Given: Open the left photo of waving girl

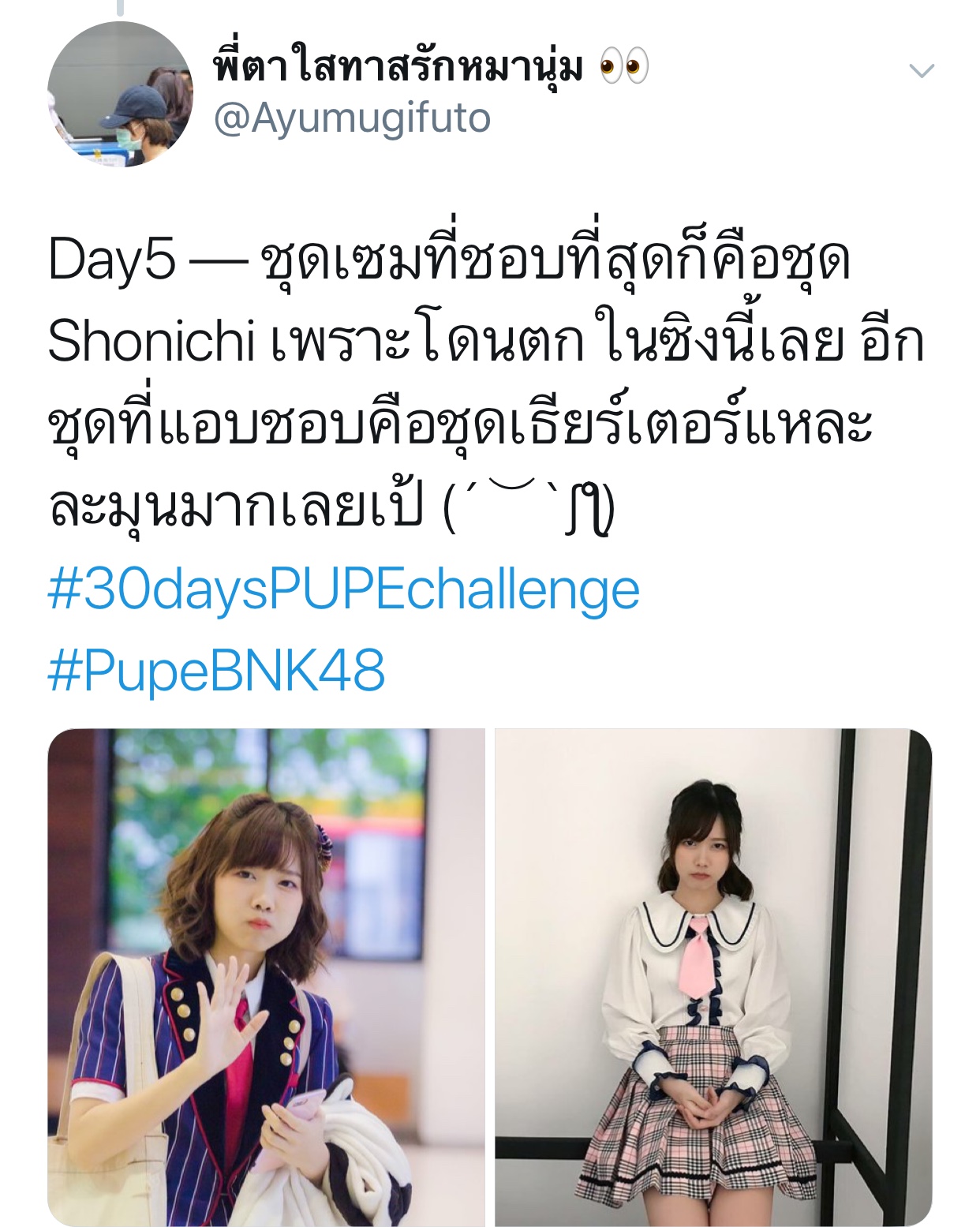Looking at the screenshot, I should pos(266,978).
